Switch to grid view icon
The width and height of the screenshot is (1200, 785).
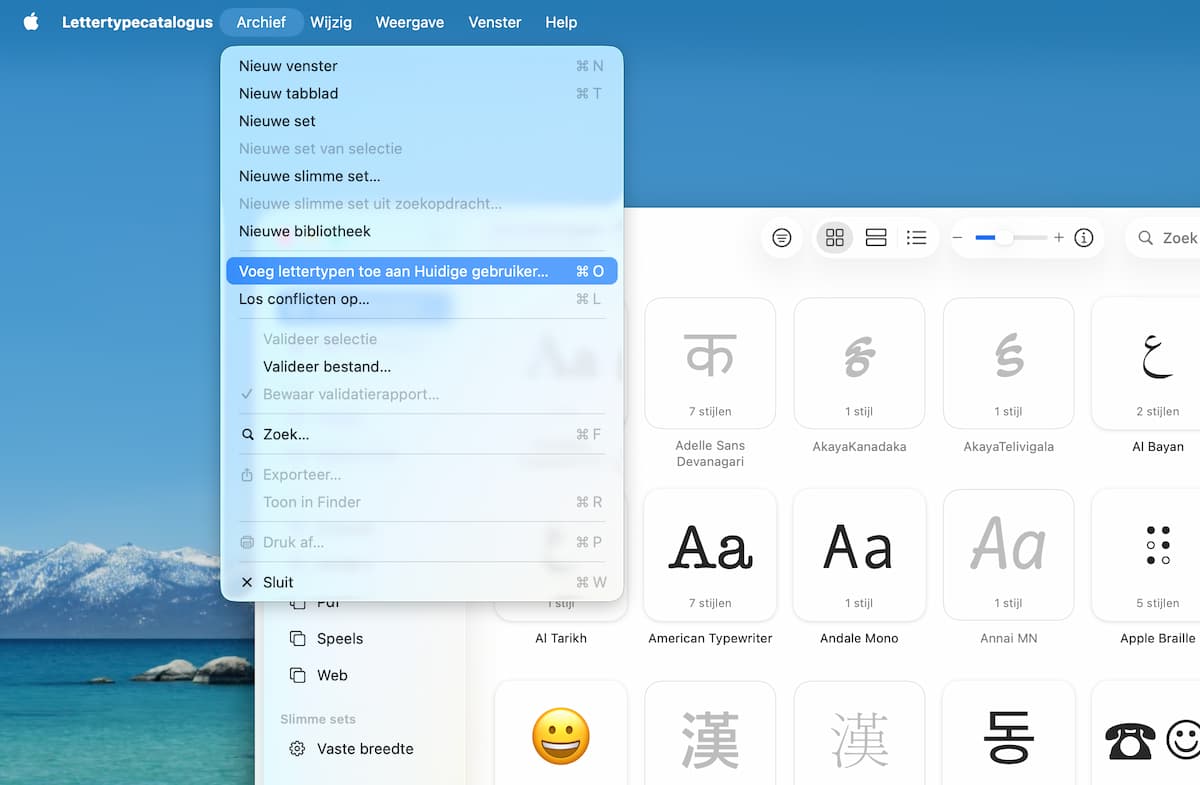click(x=835, y=238)
